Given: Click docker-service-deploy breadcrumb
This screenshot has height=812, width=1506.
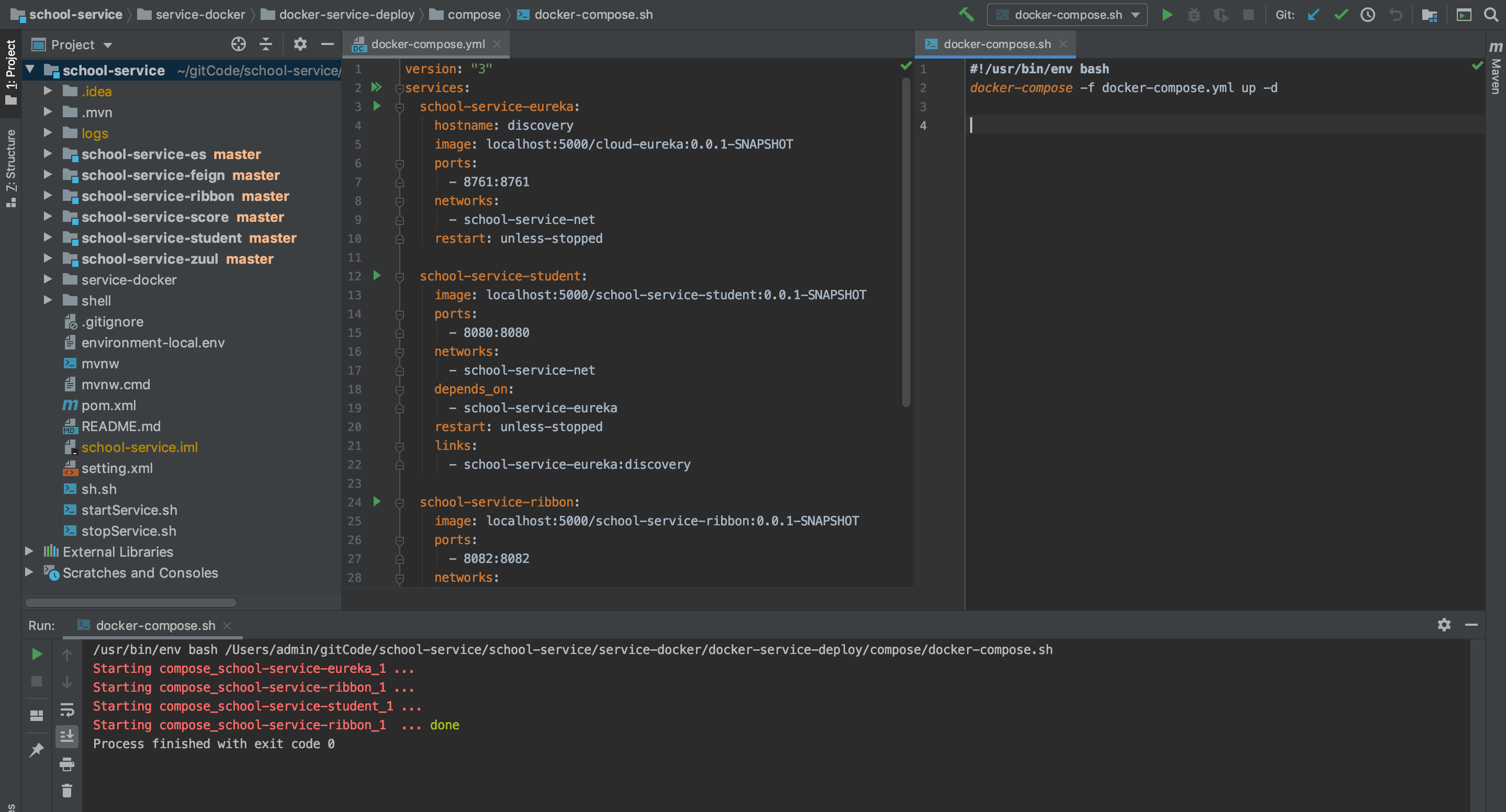Looking at the screenshot, I should click(339, 15).
